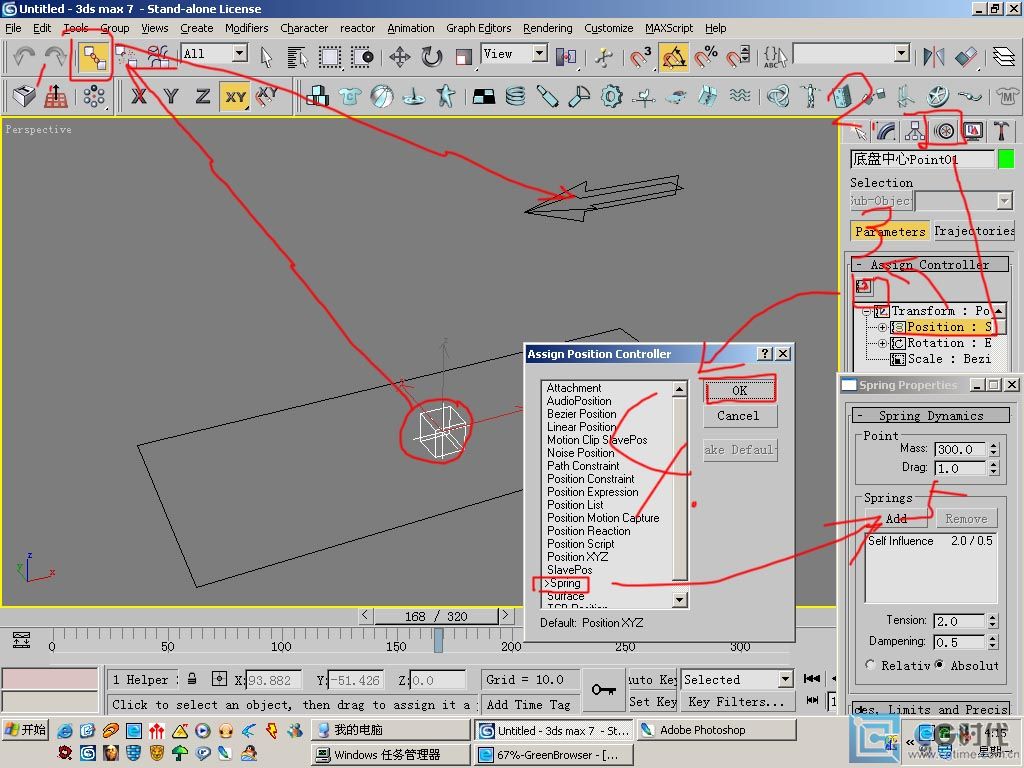Switch to Trajectories button

click(x=974, y=231)
